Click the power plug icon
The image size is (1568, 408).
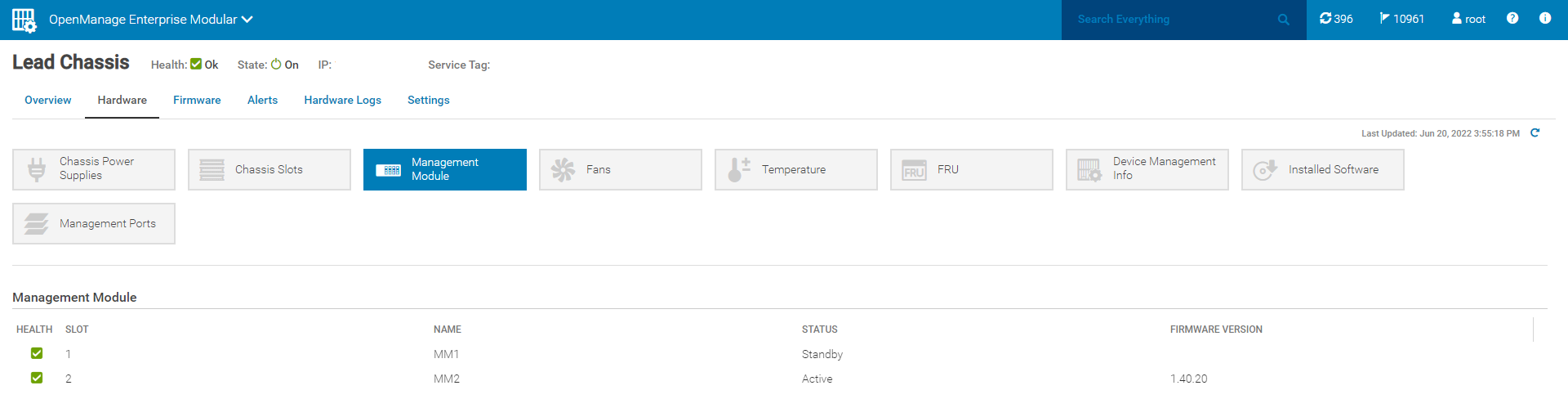point(37,169)
